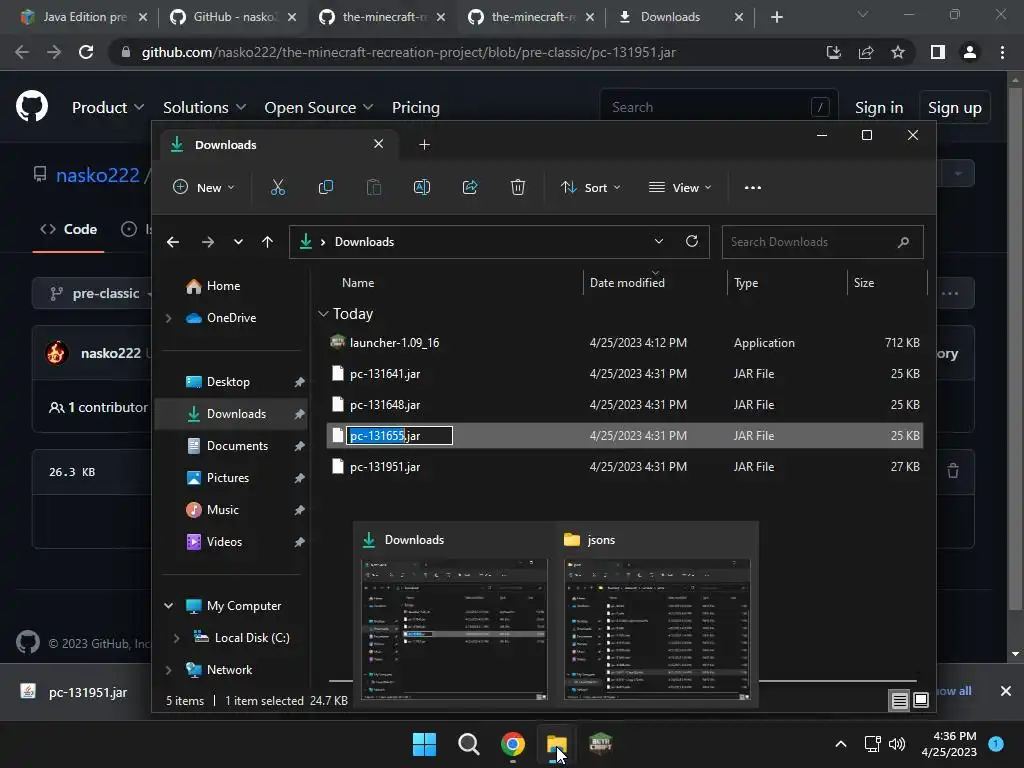Image resolution: width=1024 pixels, height=768 pixels.
Task: Go back in File Explorer navigation
Action: [172, 242]
